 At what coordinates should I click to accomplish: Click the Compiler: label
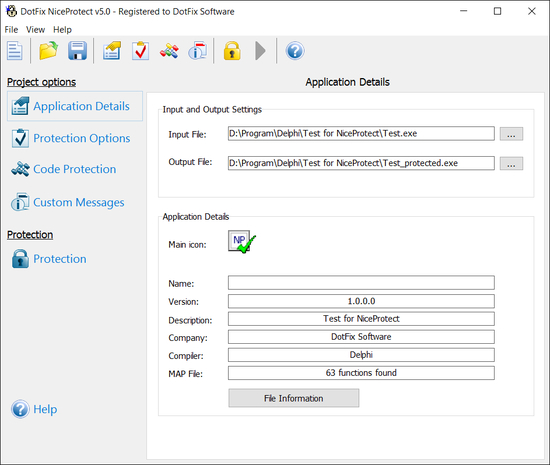click(186, 356)
